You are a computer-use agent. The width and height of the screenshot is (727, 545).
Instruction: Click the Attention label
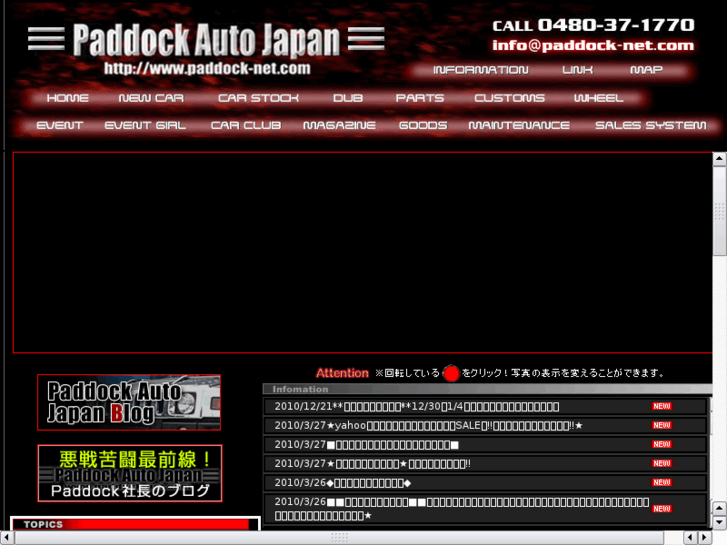(342, 373)
